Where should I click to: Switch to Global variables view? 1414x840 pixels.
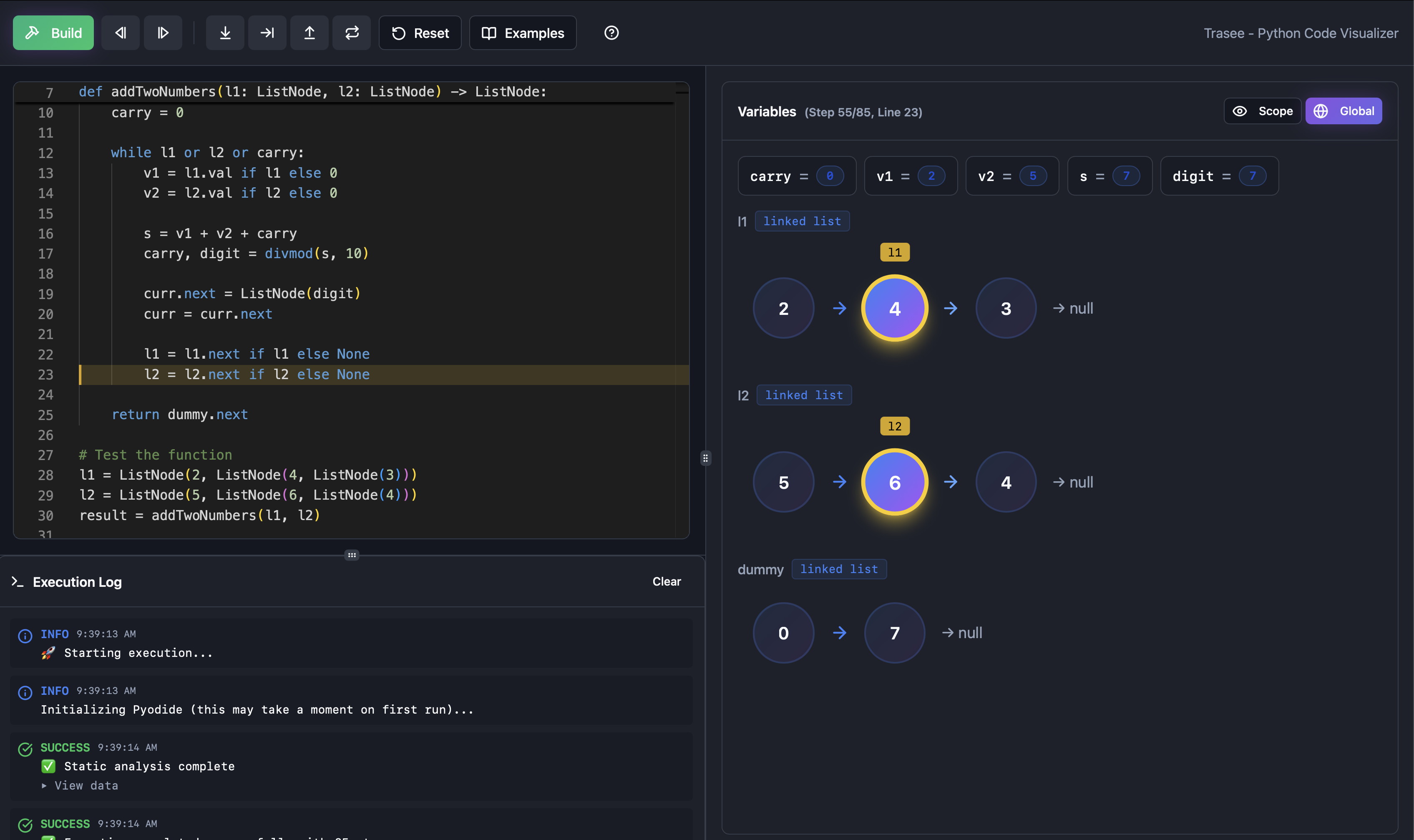point(1343,111)
